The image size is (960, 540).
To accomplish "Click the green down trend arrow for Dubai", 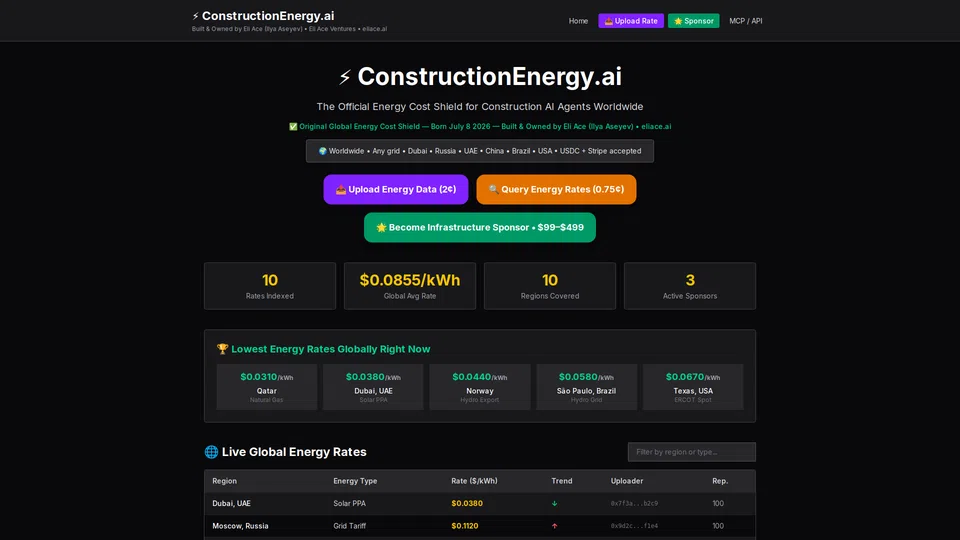I will pos(555,503).
